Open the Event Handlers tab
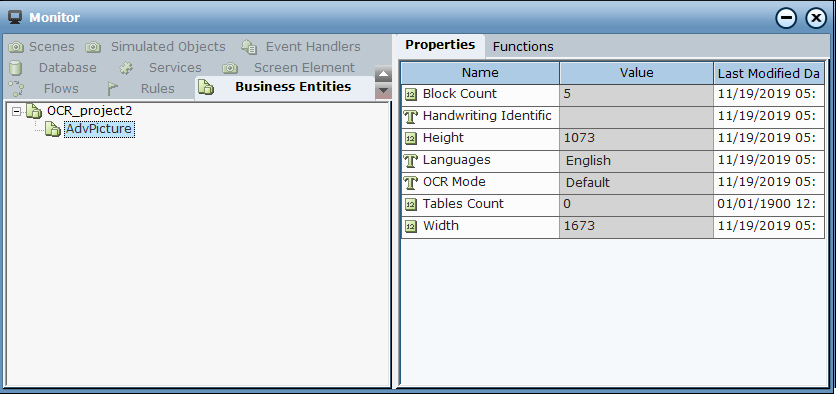Image resolution: width=836 pixels, height=394 pixels. tap(301, 47)
